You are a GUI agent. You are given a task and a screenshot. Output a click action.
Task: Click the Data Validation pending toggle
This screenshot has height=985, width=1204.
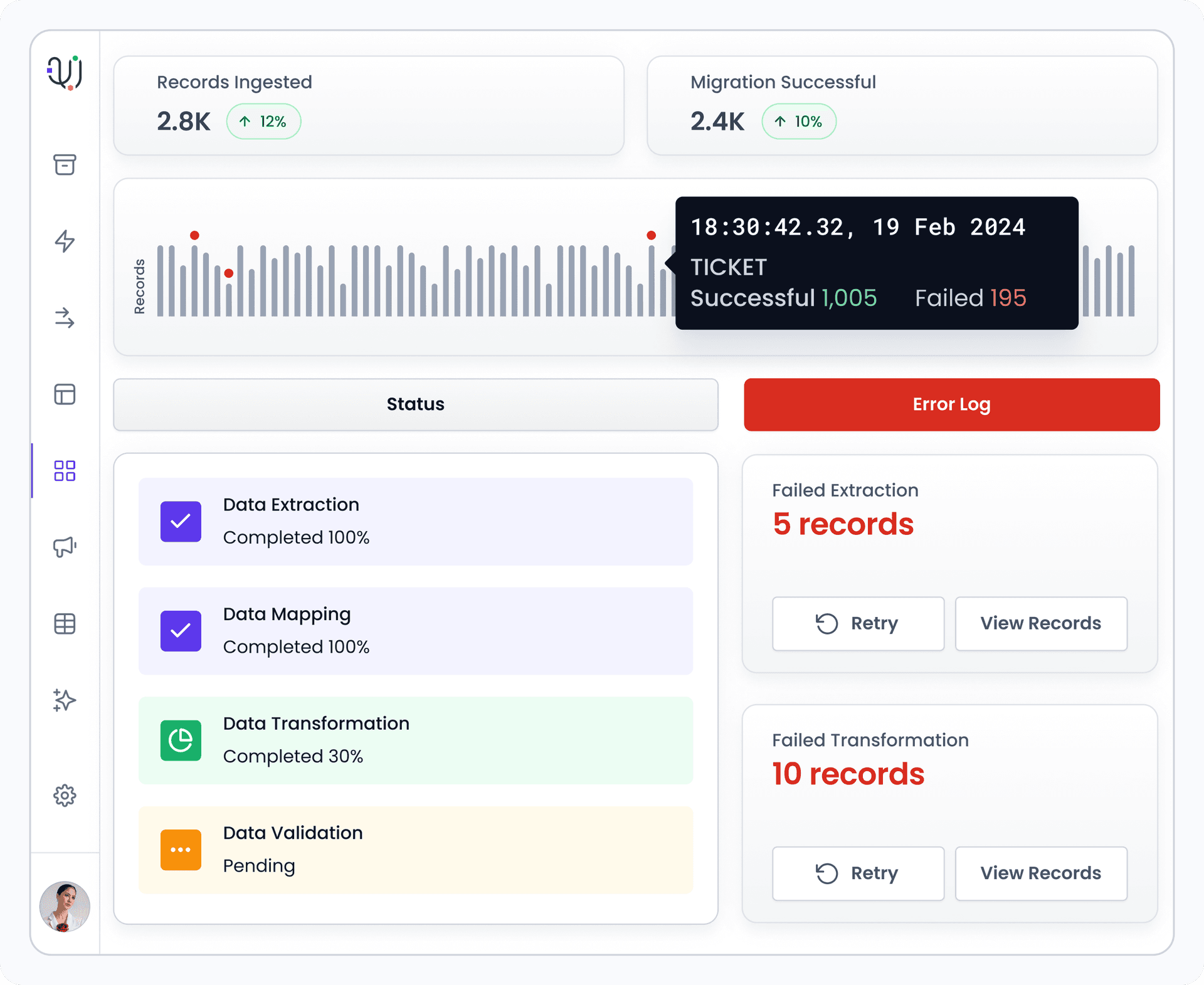pos(181,850)
